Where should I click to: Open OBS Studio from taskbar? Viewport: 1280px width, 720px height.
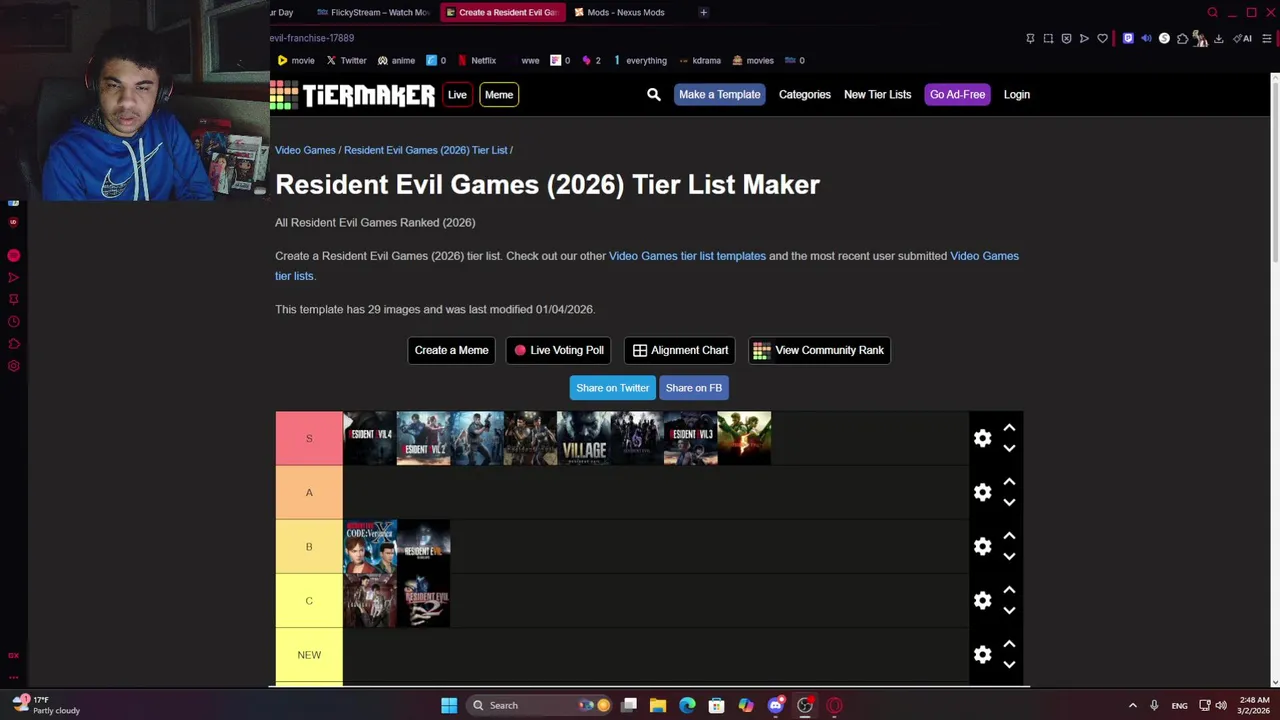pyautogui.click(x=805, y=705)
